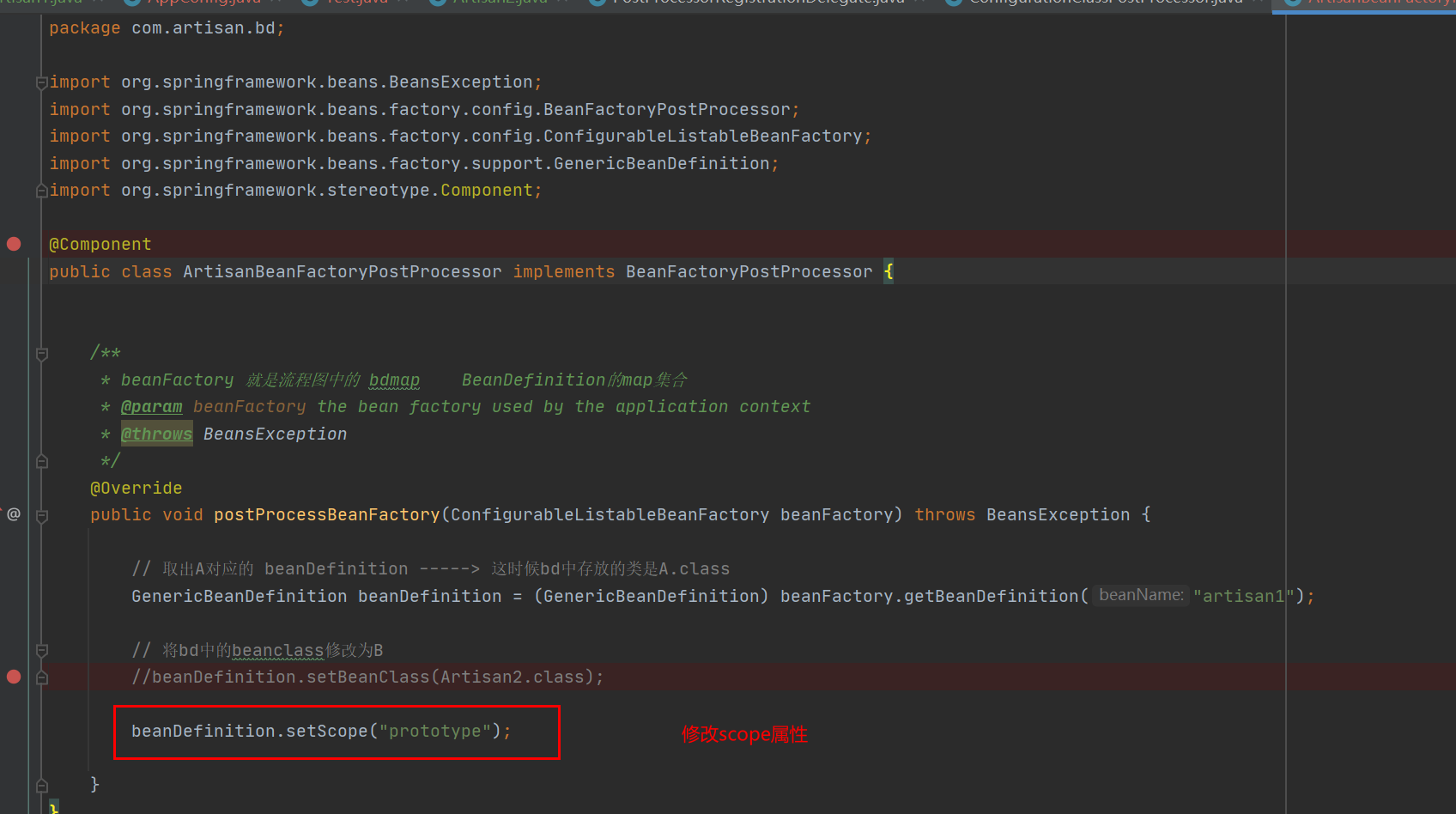The height and width of the screenshot is (814, 1456).
Task: Click the highlighted opening brace of the class
Action: point(889,272)
